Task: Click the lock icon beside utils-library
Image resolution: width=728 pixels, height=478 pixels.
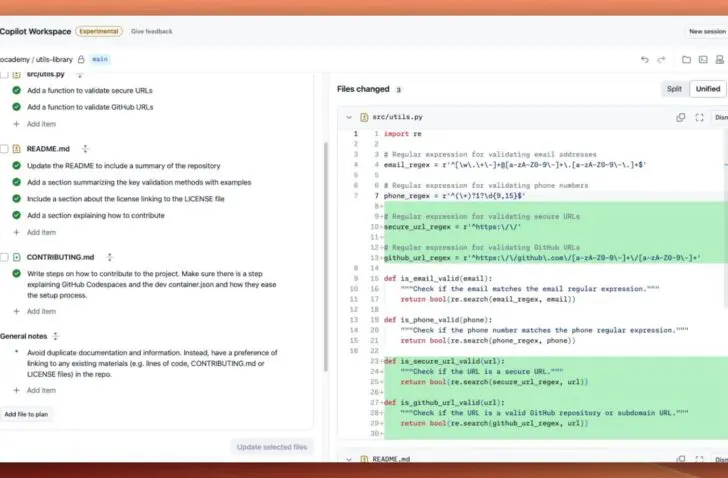Action: (81, 59)
